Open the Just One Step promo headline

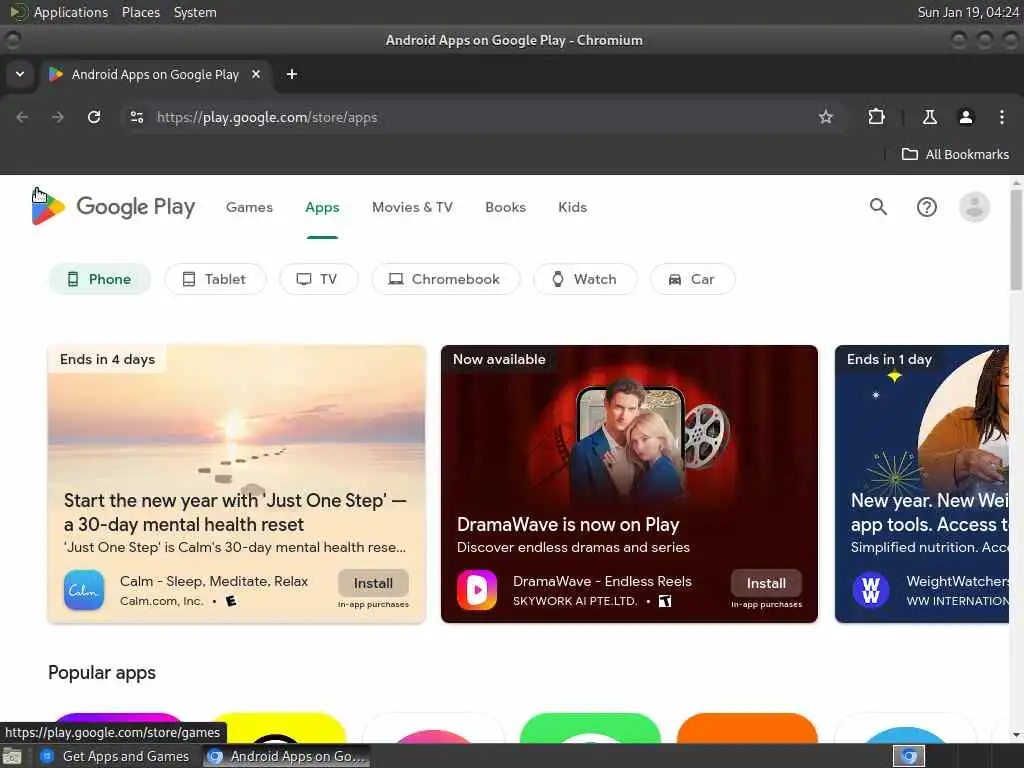click(235, 513)
